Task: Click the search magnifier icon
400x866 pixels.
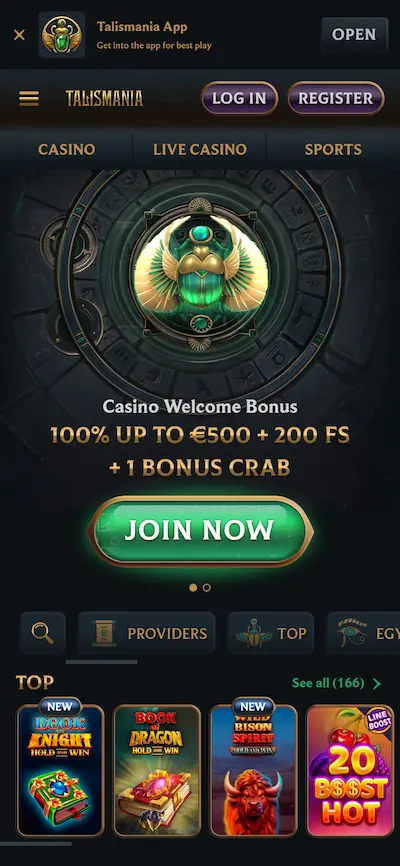Action: tap(43, 633)
